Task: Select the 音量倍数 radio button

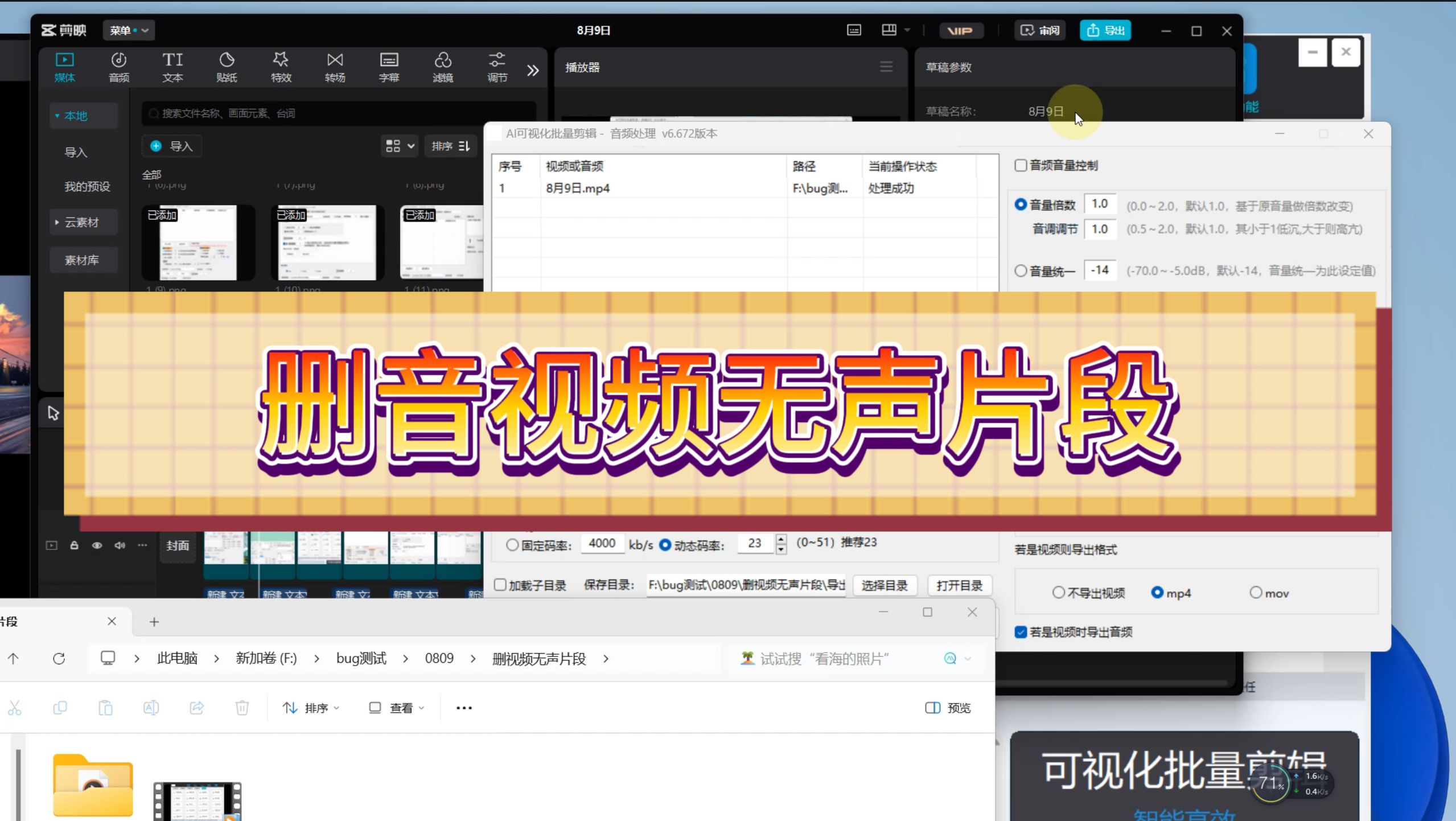Action: pyautogui.click(x=1021, y=204)
